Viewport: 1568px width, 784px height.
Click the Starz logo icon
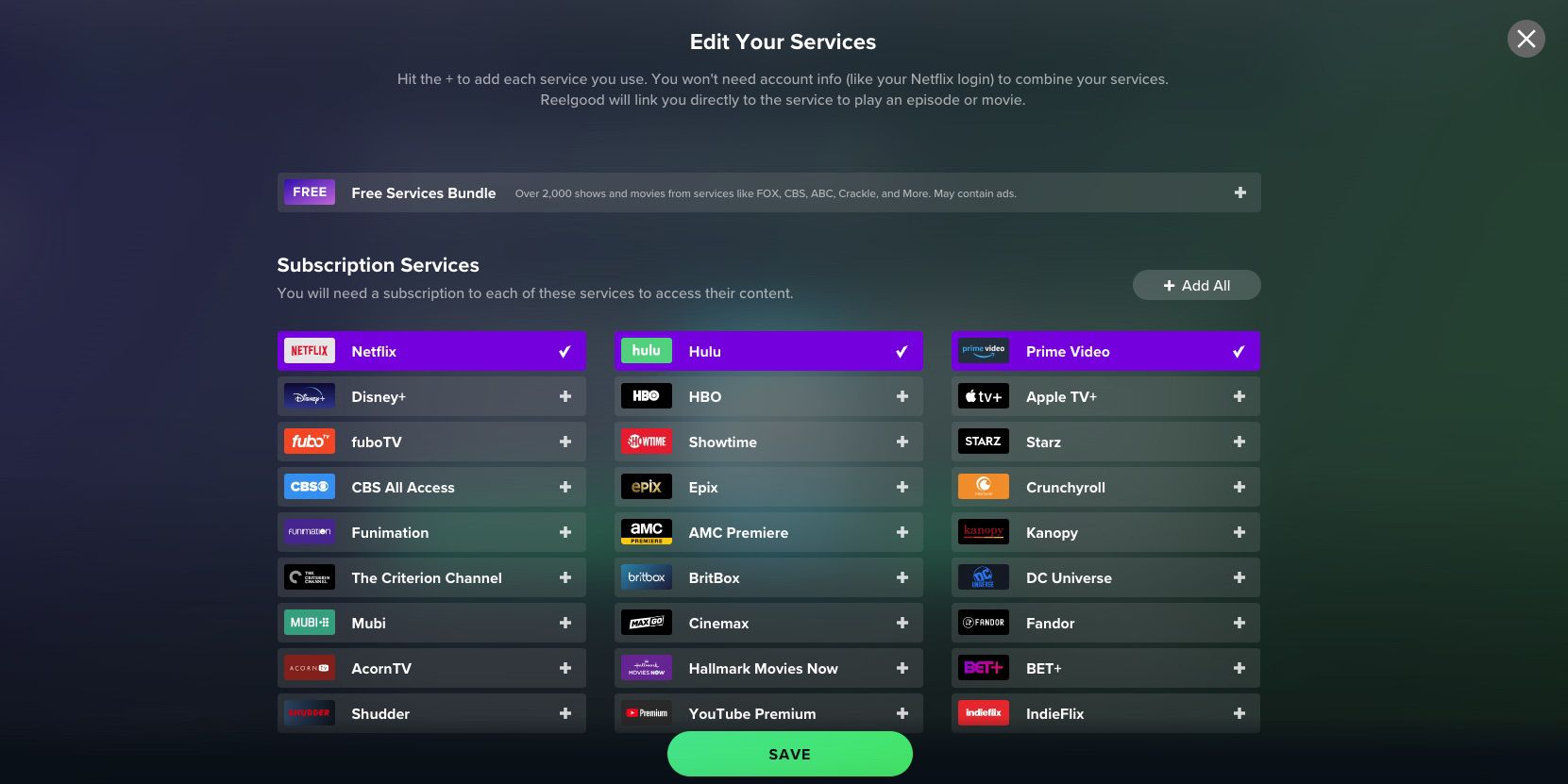(984, 442)
